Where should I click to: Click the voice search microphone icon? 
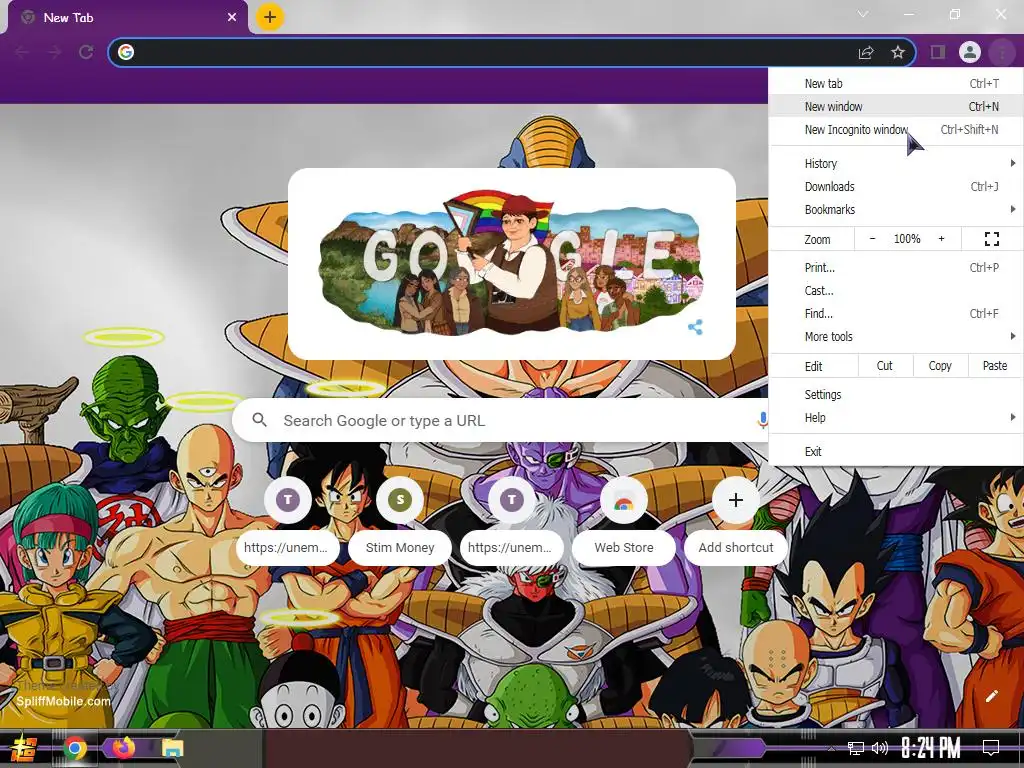[x=761, y=420]
